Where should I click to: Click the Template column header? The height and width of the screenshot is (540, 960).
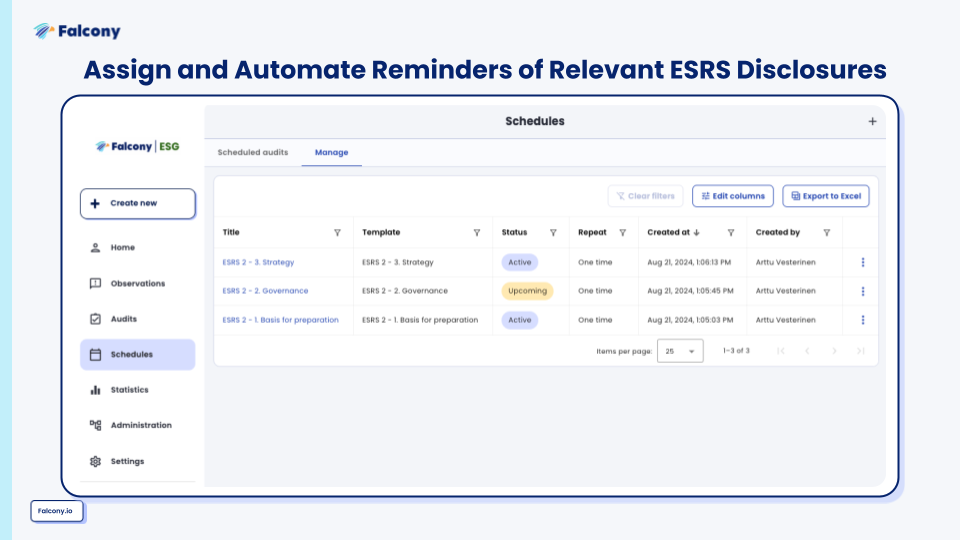pyautogui.click(x=381, y=233)
